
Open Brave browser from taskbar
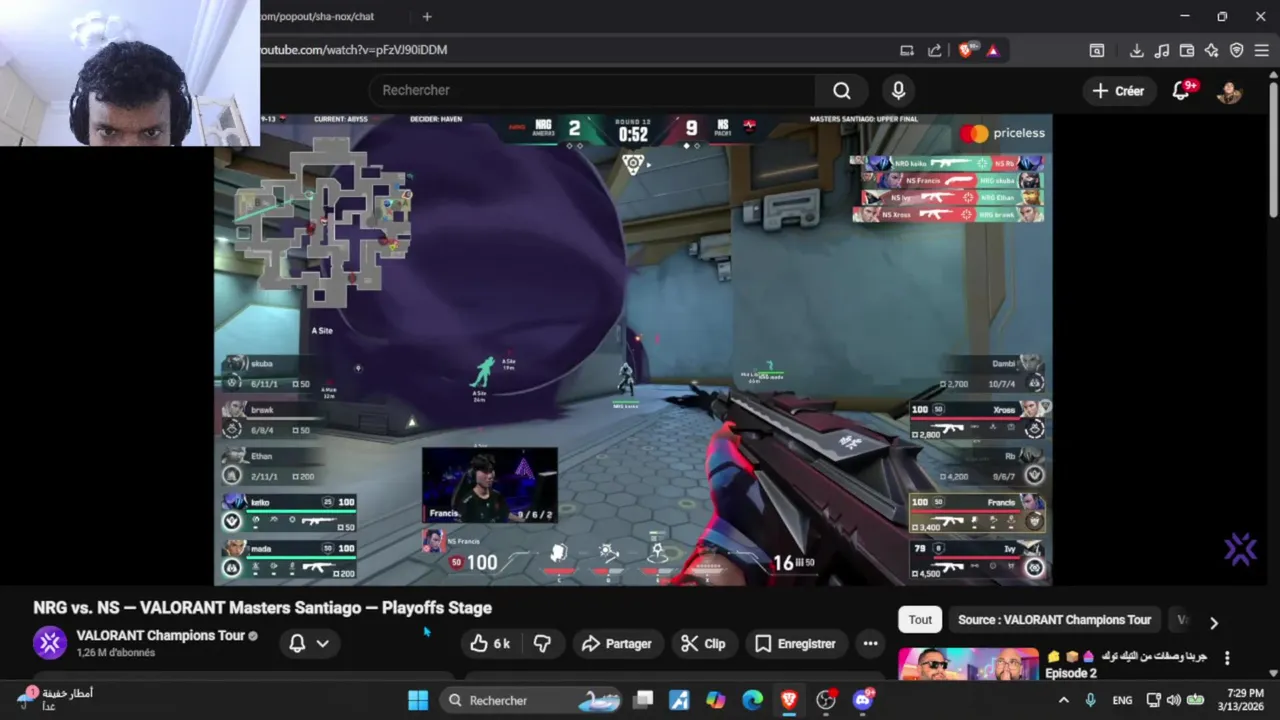tap(789, 700)
